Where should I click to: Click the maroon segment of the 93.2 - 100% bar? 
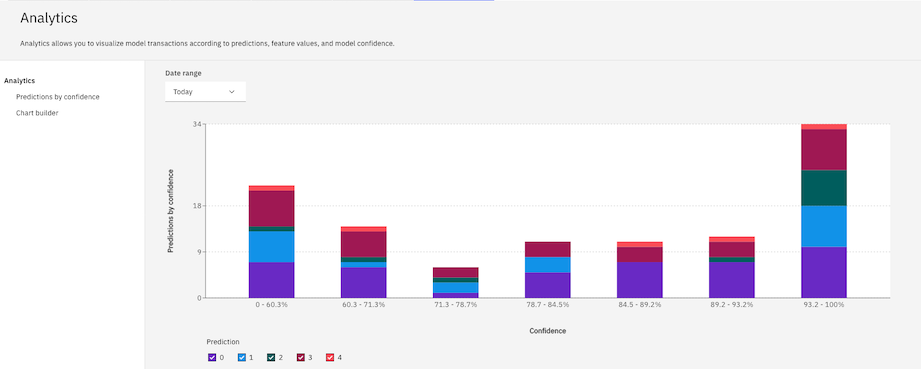coord(824,150)
